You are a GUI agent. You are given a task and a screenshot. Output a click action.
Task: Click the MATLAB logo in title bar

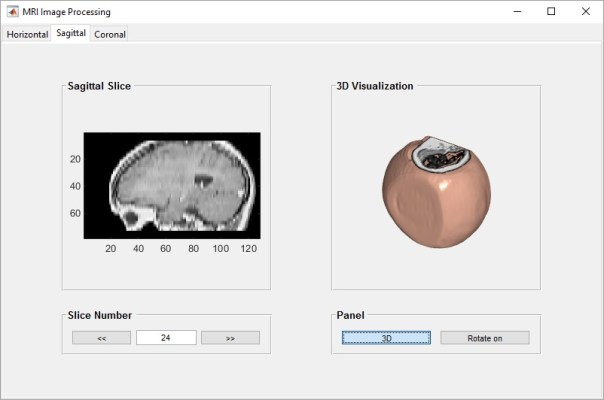coord(12,12)
